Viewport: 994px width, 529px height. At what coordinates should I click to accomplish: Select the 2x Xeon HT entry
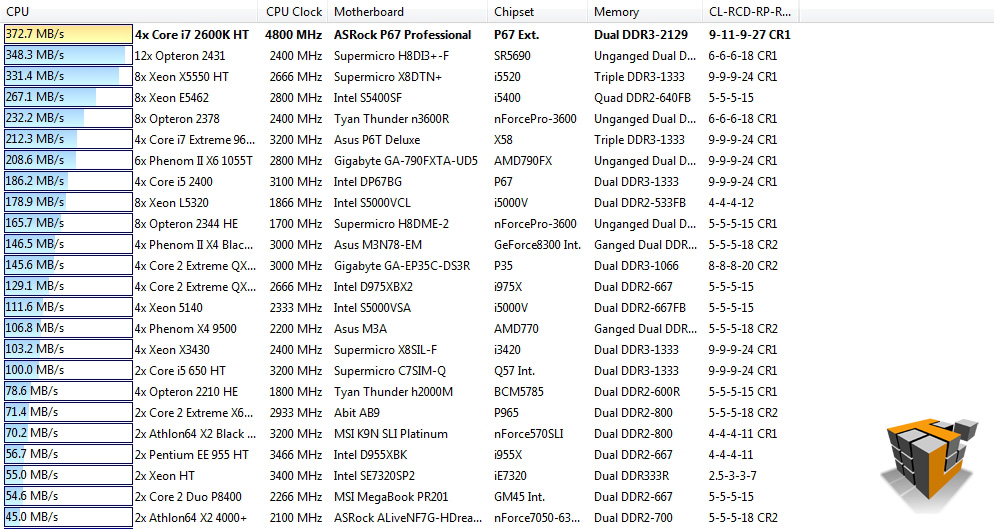(x=165, y=476)
